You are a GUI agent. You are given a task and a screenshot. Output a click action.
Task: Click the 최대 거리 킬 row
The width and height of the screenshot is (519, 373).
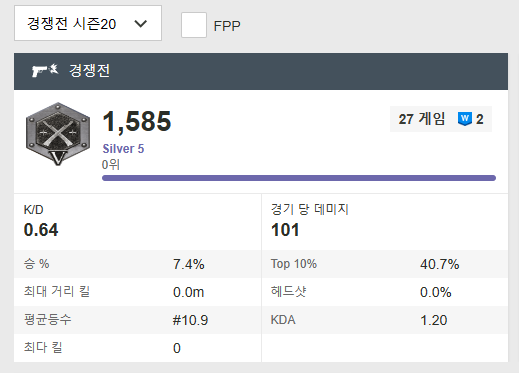pos(138,292)
